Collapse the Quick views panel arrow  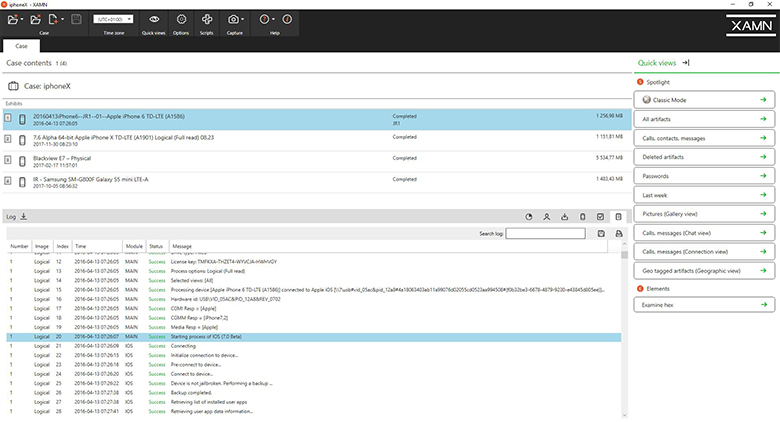pyautogui.click(x=686, y=63)
